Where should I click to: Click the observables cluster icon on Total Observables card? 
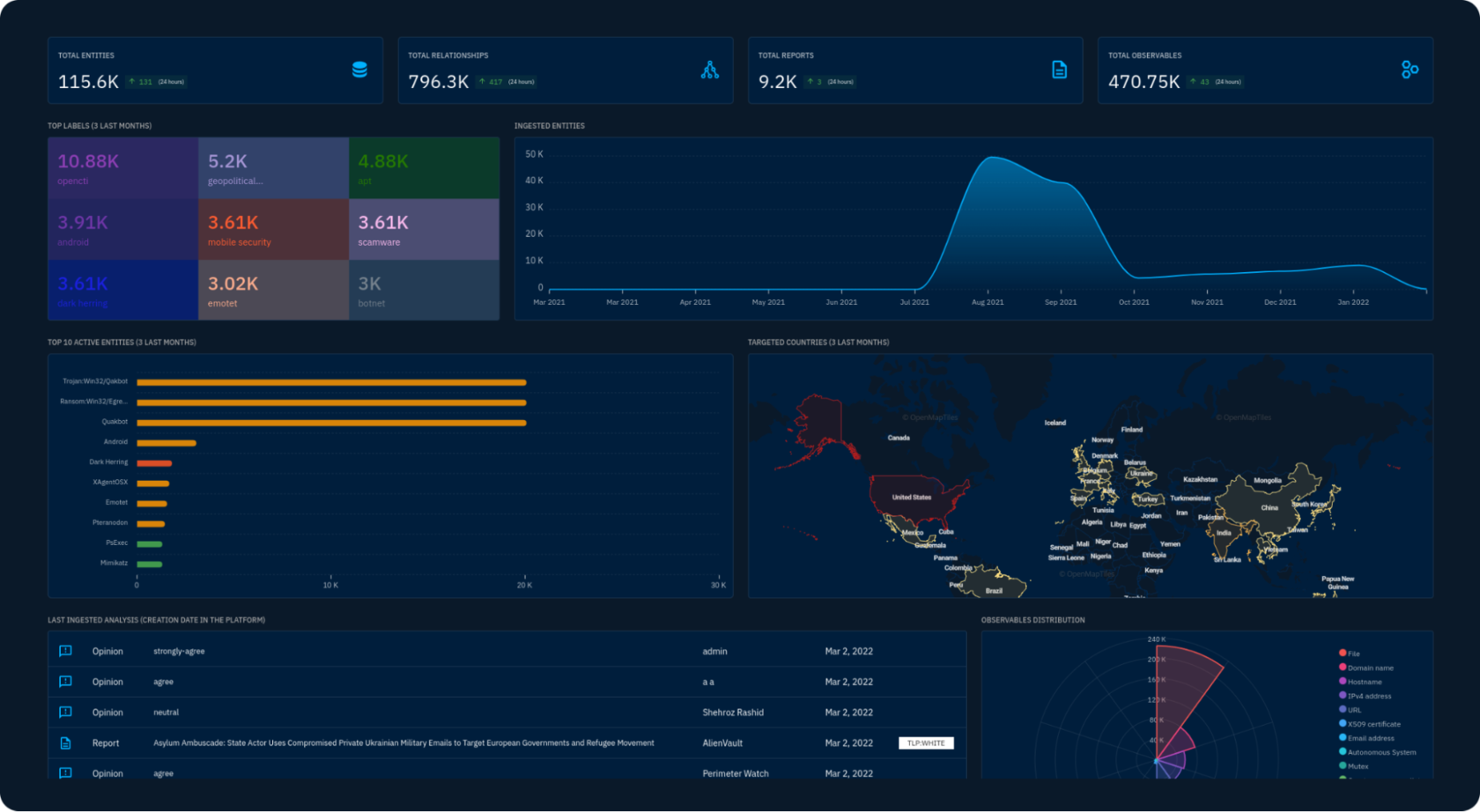pos(1410,70)
